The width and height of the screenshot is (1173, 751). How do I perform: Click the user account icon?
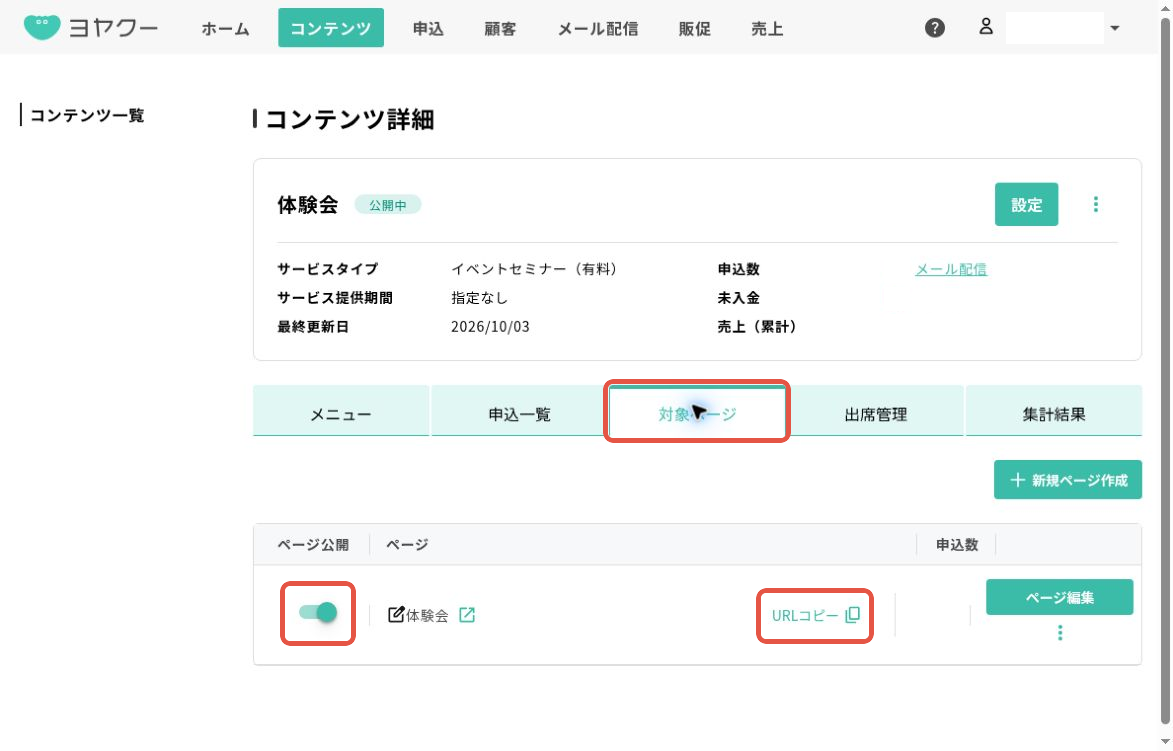tap(986, 27)
